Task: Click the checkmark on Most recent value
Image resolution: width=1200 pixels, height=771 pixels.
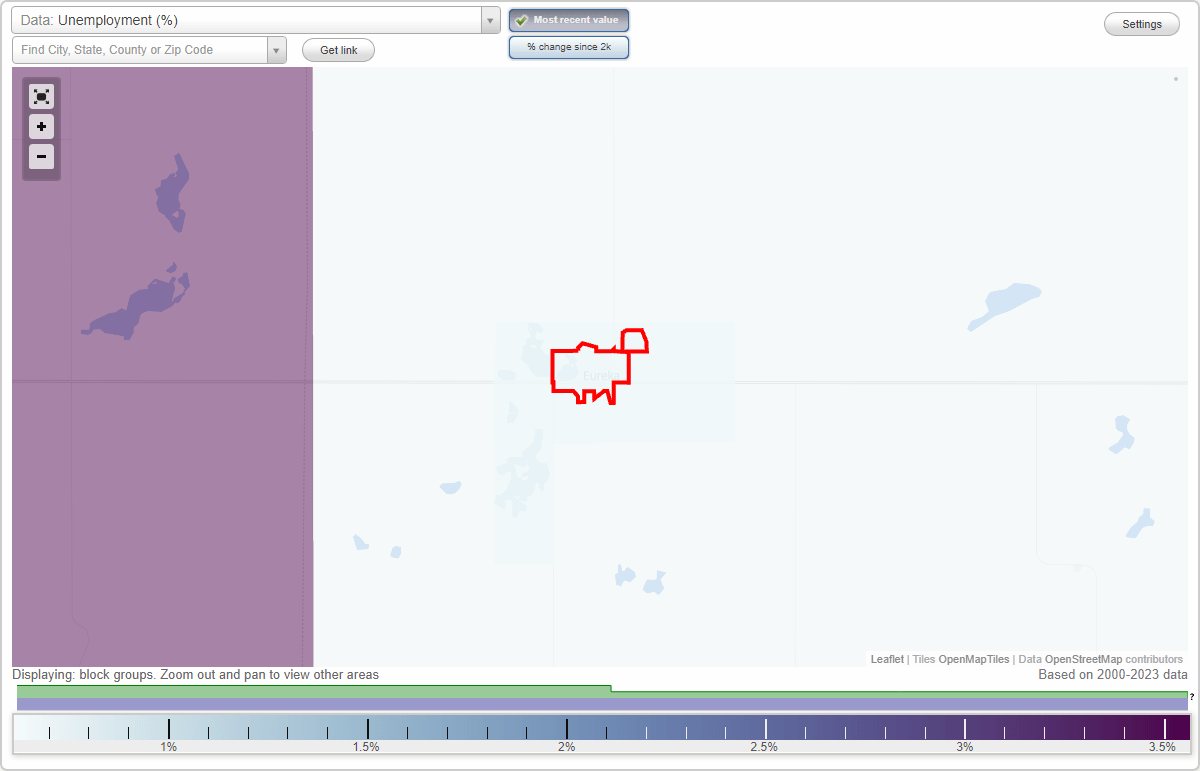Action: tap(521, 20)
